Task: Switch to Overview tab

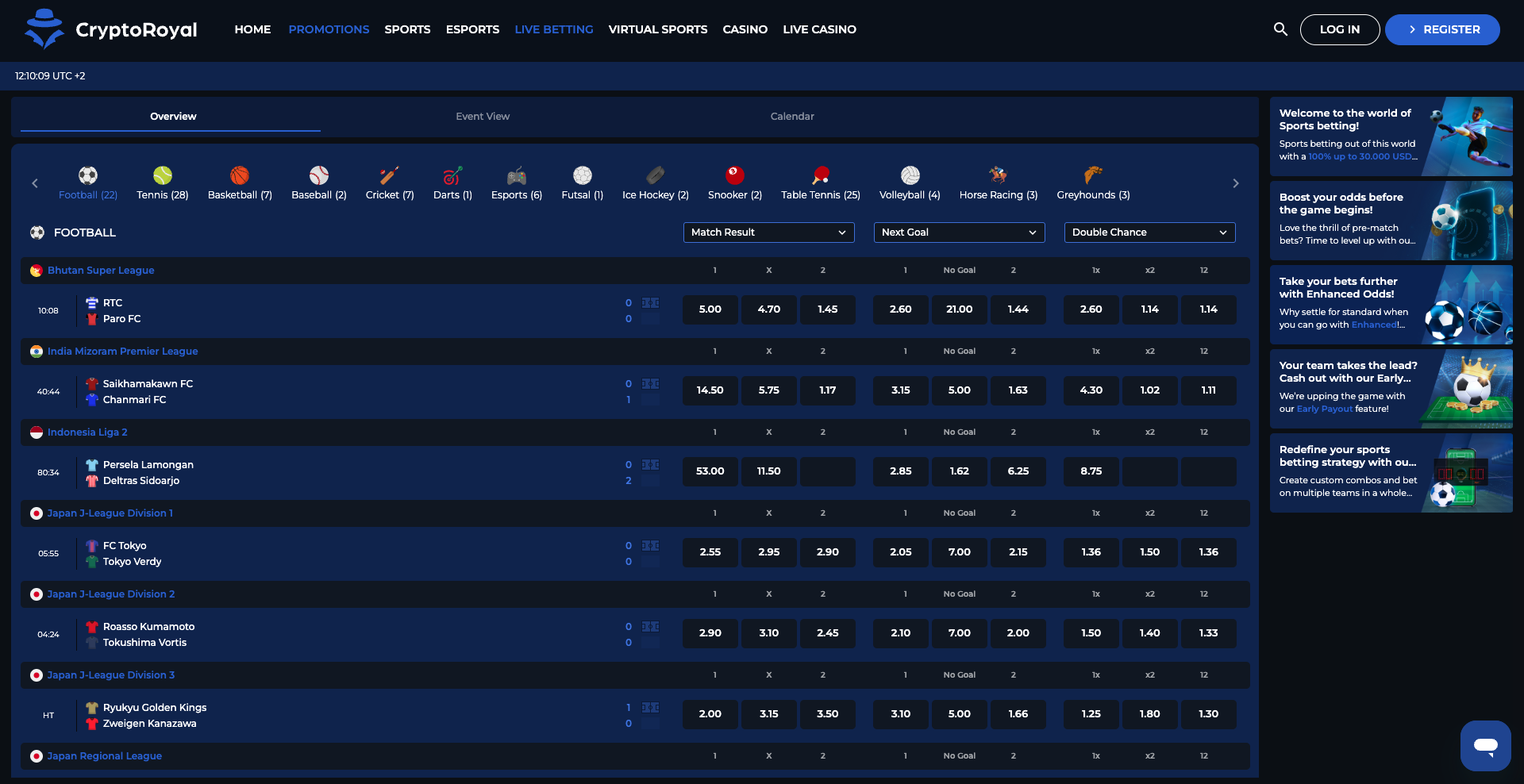Action: coord(173,117)
